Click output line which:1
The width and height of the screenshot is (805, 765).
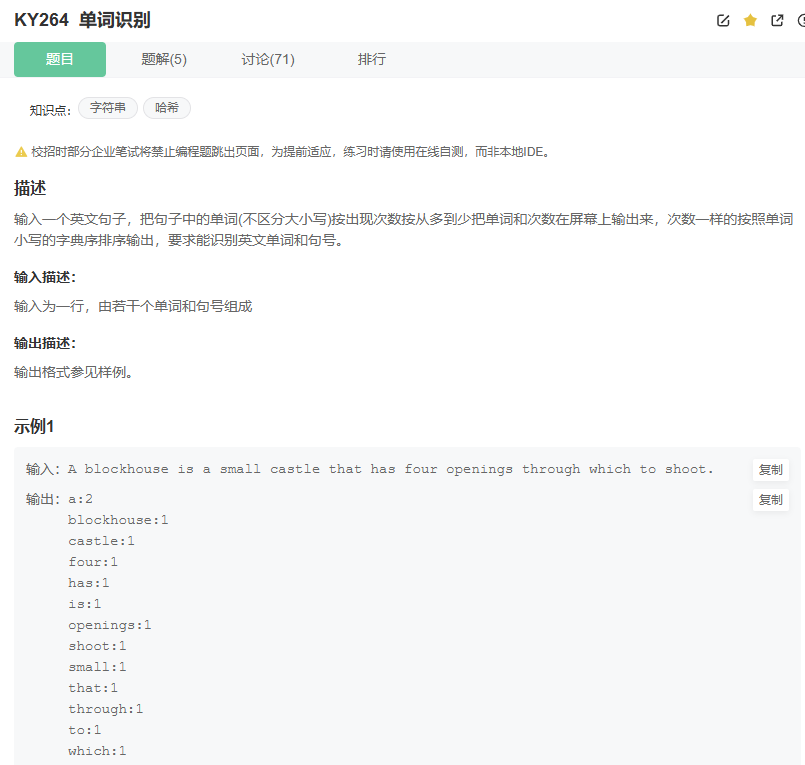click(x=97, y=752)
